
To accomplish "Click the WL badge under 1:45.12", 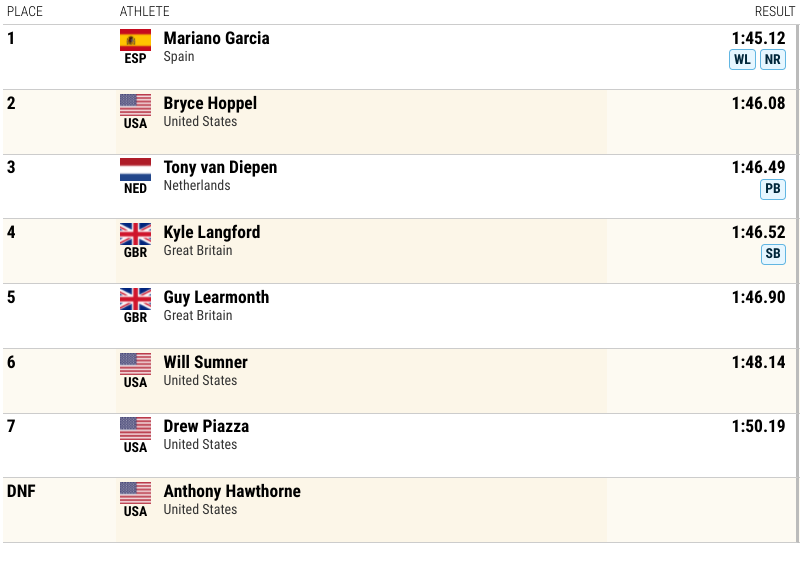I will (742, 60).
